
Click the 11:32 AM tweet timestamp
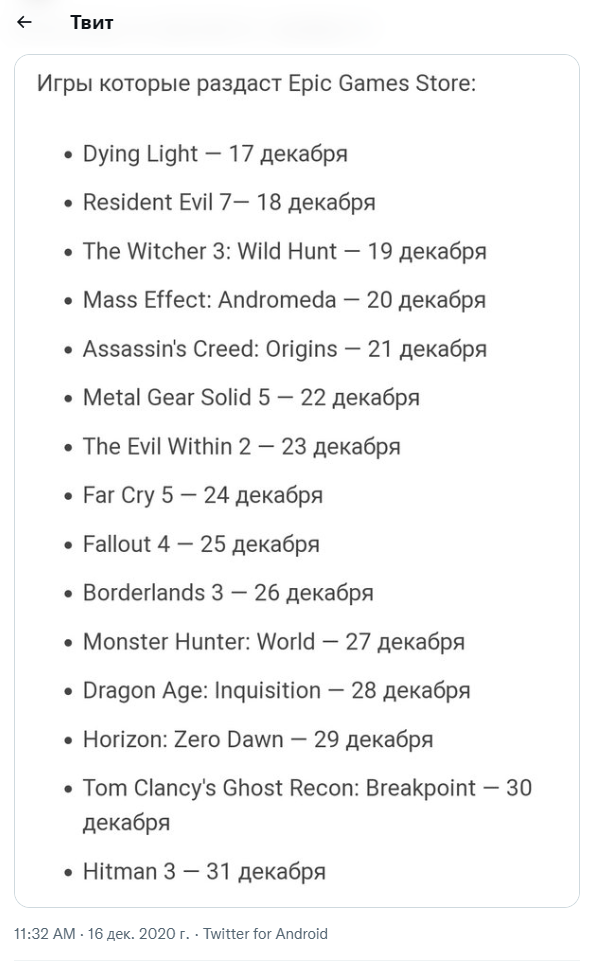click(x=44, y=934)
